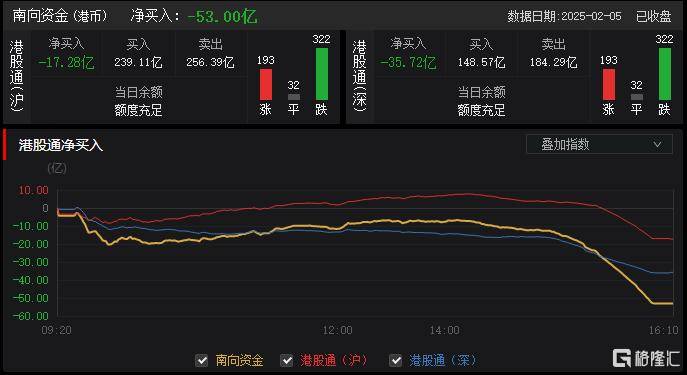Click the green 跌 bar in 深 panel
Image resolution: width=687 pixels, height=375 pixels.
pyautogui.click(x=665, y=74)
